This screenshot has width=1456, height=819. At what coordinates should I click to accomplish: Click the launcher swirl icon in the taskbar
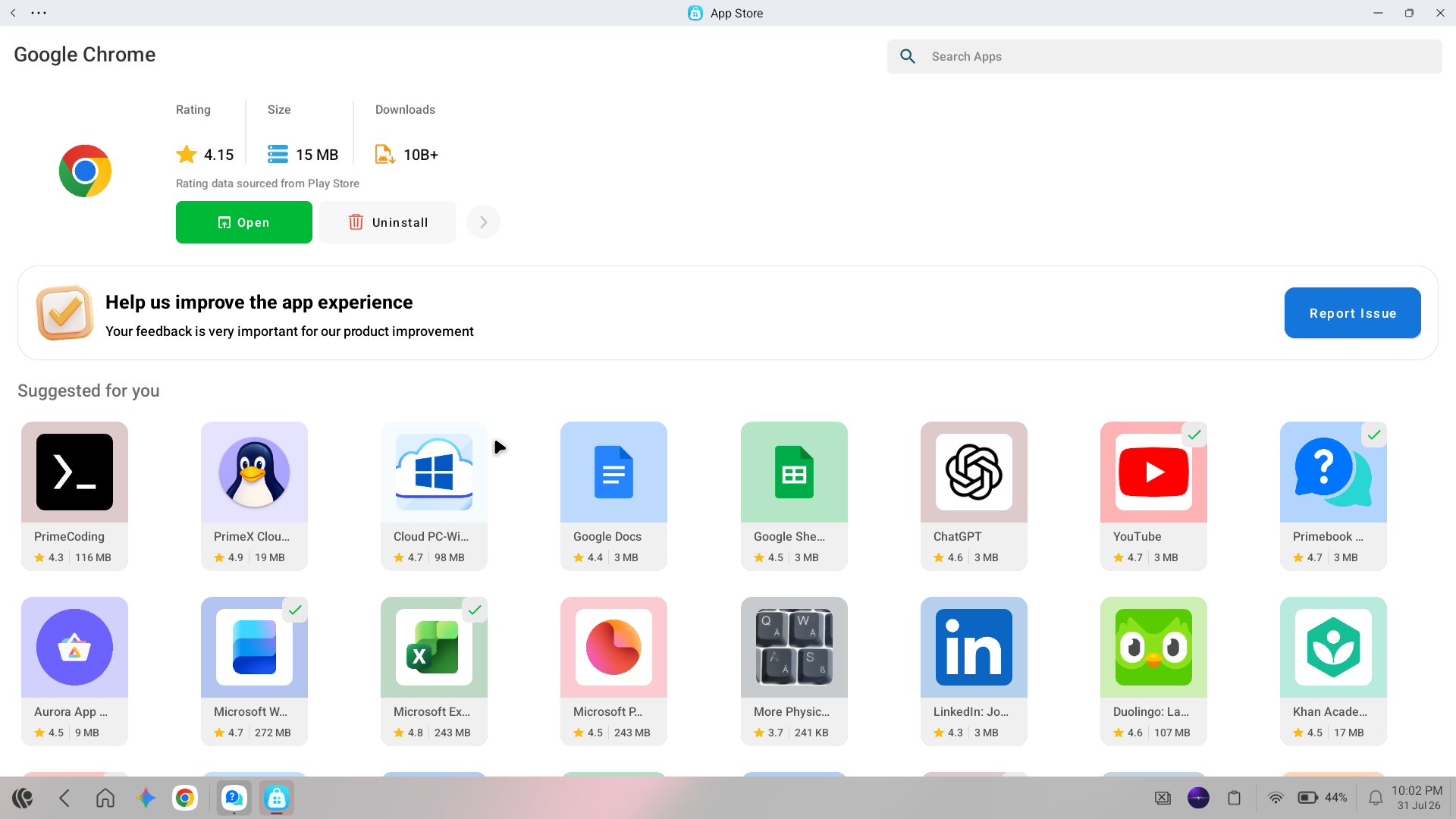point(23,798)
